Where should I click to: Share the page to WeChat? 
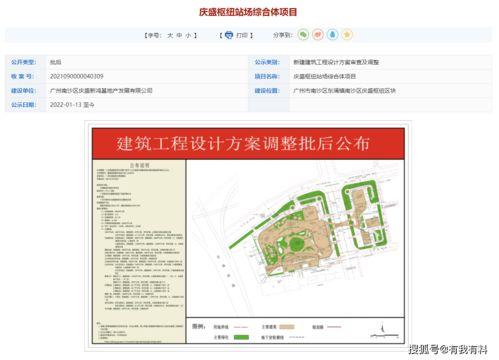(x=303, y=35)
